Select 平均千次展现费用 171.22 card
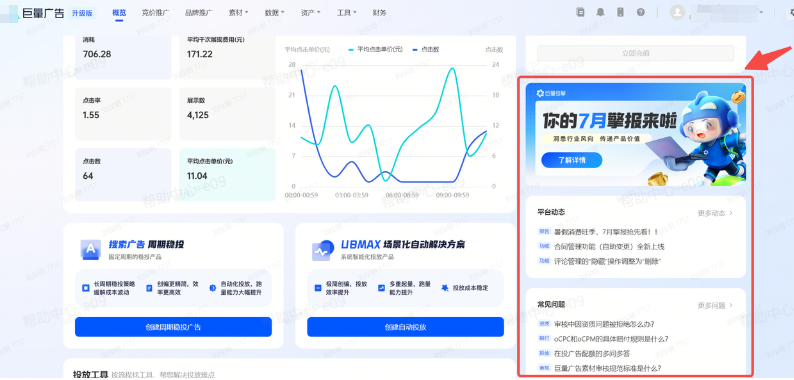 [227, 57]
